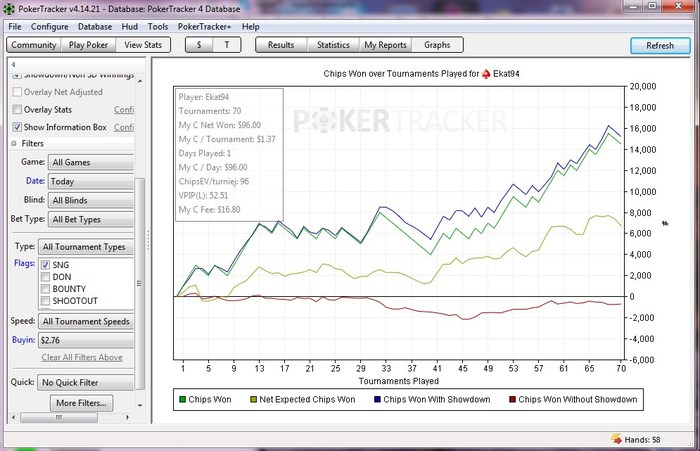Collapse the sidebar with the small left arrow
This screenshot has height=451, width=700.
[13, 64]
